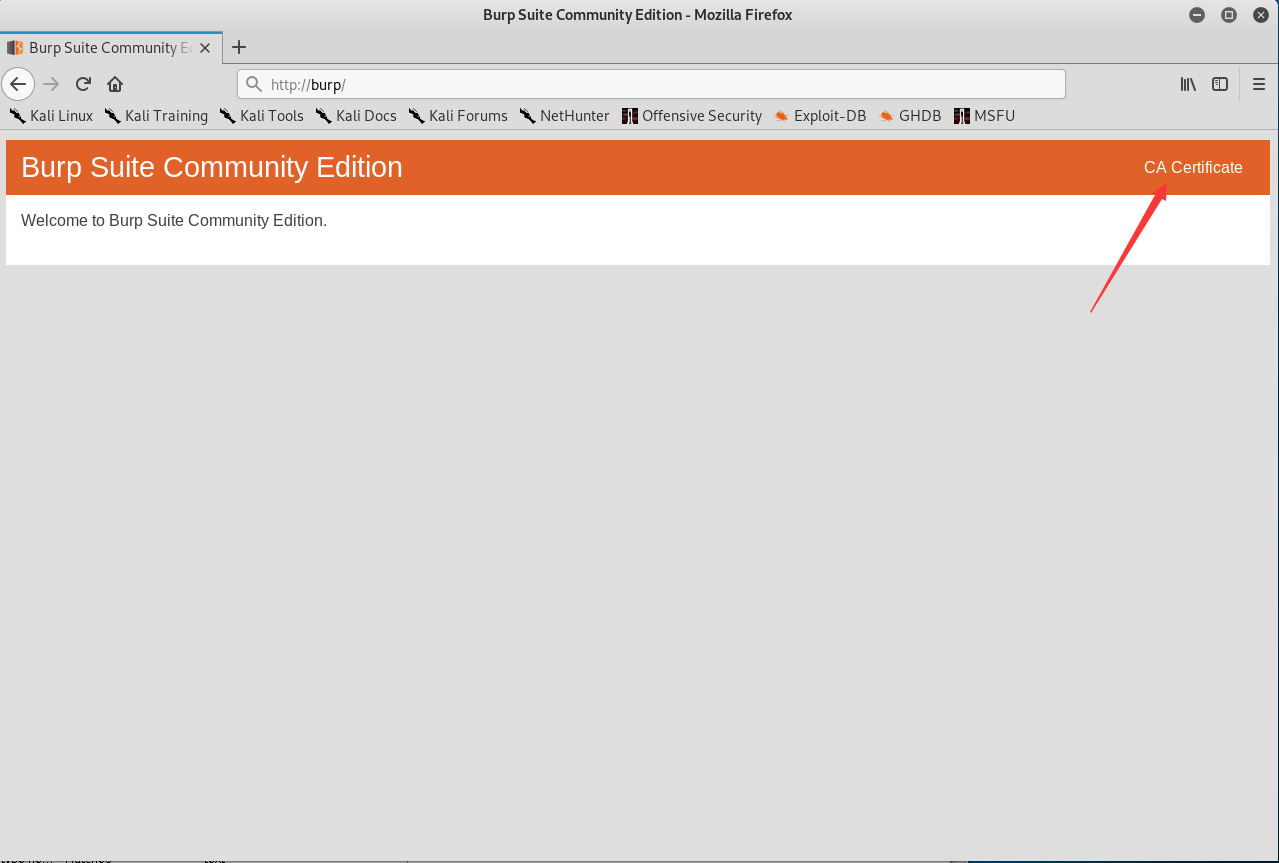Open the MSFU bookmark
The width and height of the screenshot is (1279, 863).
coord(984,116)
